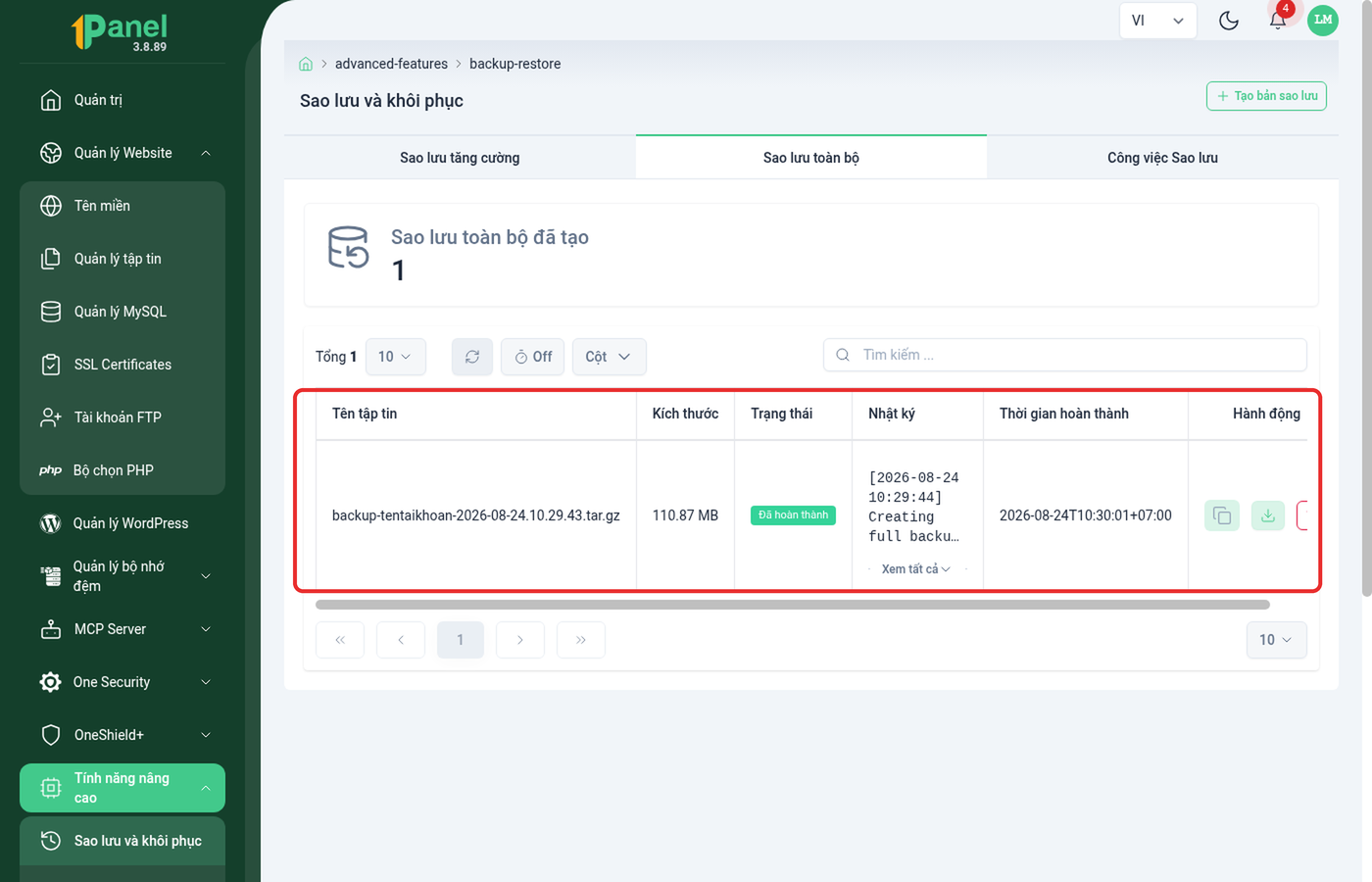Image resolution: width=1372 pixels, height=882 pixels.
Task: Change rows per page next to Tổng
Action: [x=395, y=357]
